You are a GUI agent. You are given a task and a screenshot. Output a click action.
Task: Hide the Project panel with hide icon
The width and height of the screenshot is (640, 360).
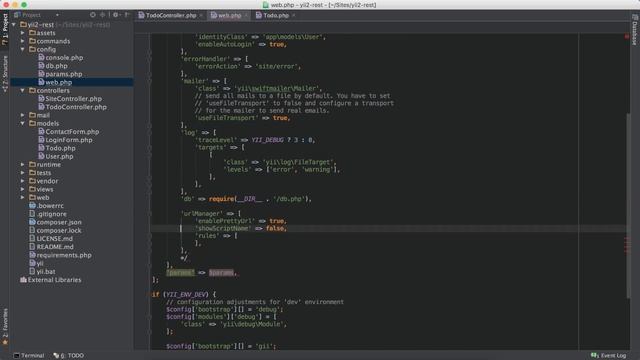tap(127, 15)
